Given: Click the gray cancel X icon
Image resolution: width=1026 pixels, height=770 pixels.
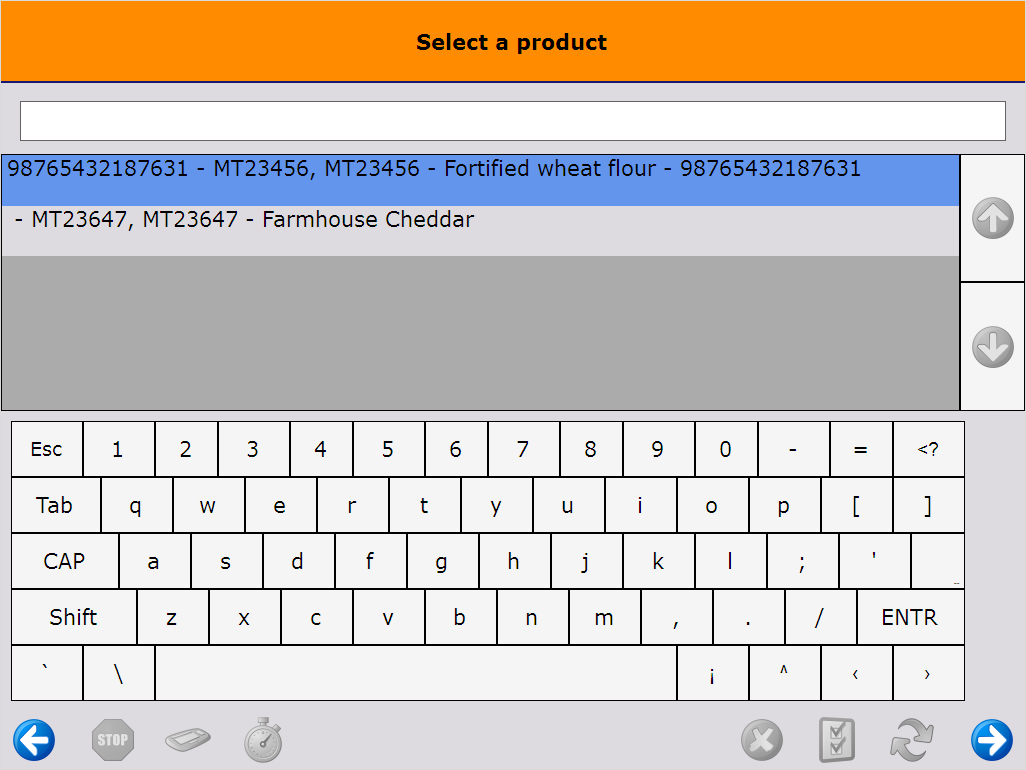Looking at the screenshot, I should [x=762, y=739].
